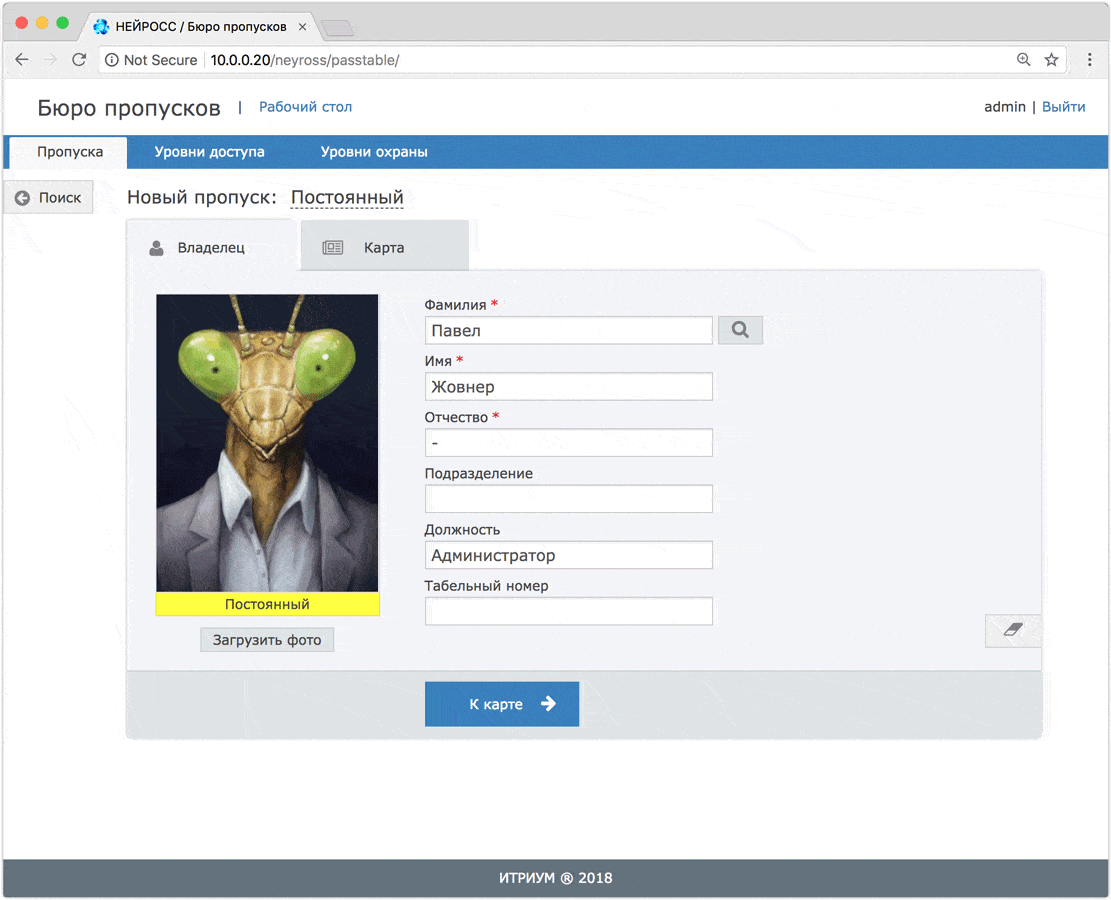The height and width of the screenshot is (900, 1111).
Task: Open the Постоянный pass type dropdown
Action: [347, 198]
